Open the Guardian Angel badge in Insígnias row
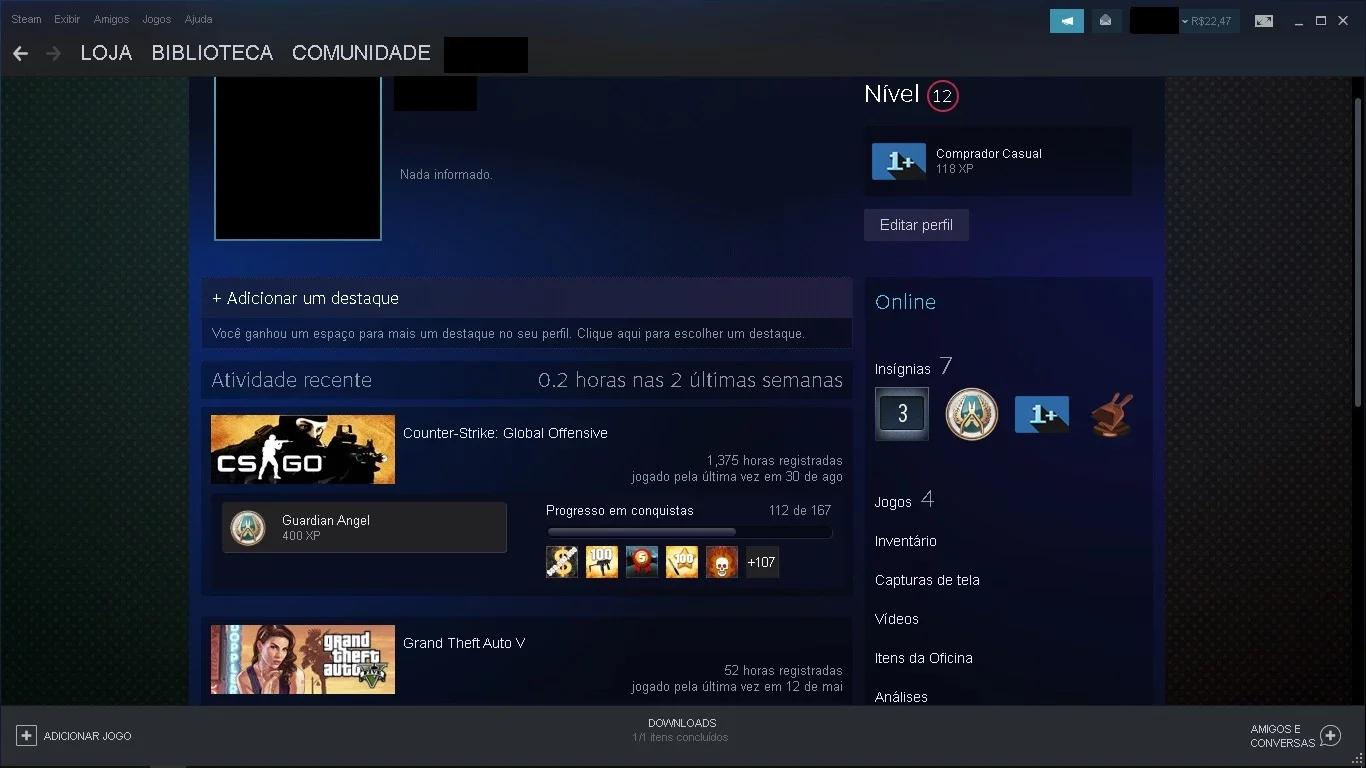 (972, 413)
